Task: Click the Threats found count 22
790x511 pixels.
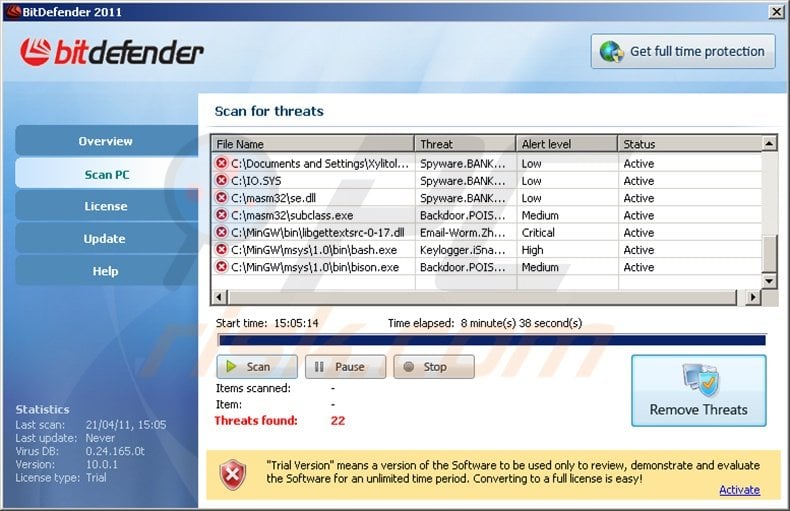Action: (x=338, y=421)
